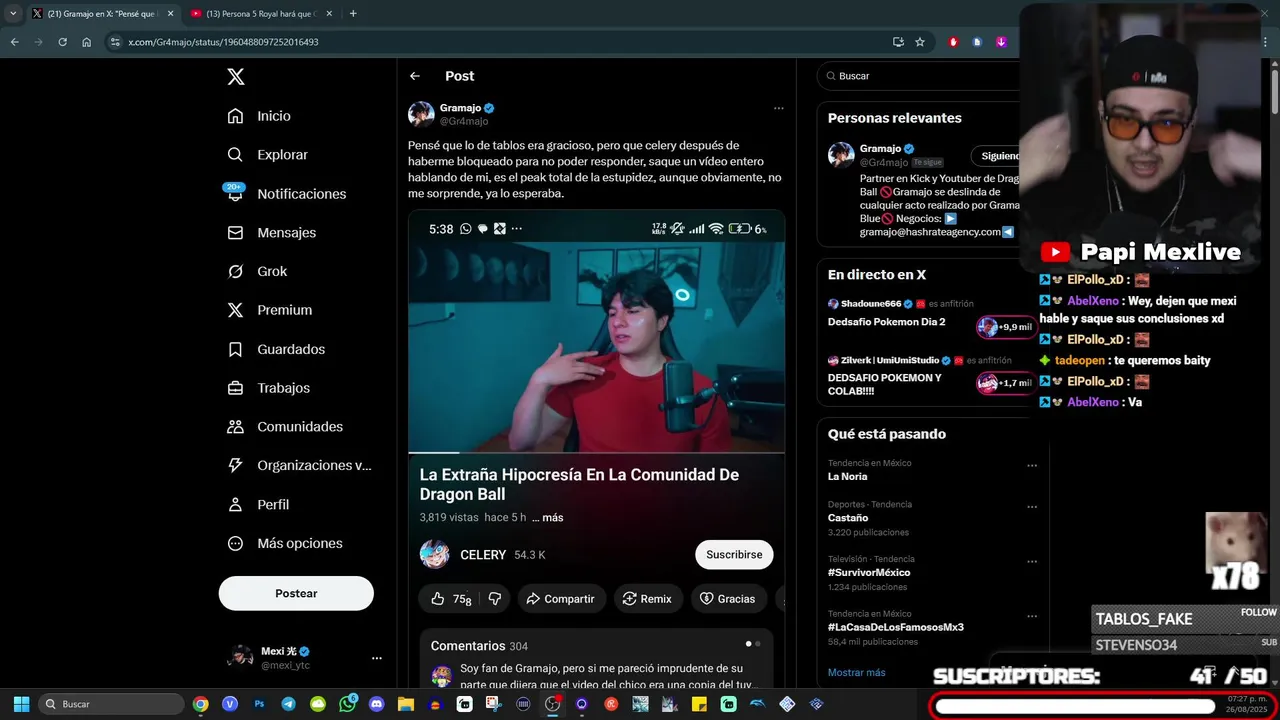Click the page vertical scrollbar
1280x720 pixels.
pos(1274,90)
